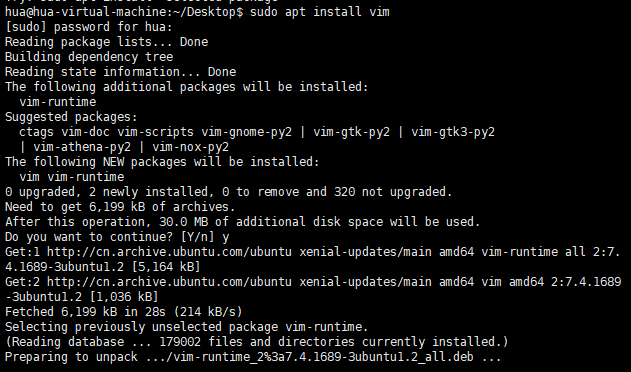Image resolution: width=631 pixels, height=372 pixels.
Task: Click the 'vim-gnome-py2' package name
Action: [x=246, y=132]
